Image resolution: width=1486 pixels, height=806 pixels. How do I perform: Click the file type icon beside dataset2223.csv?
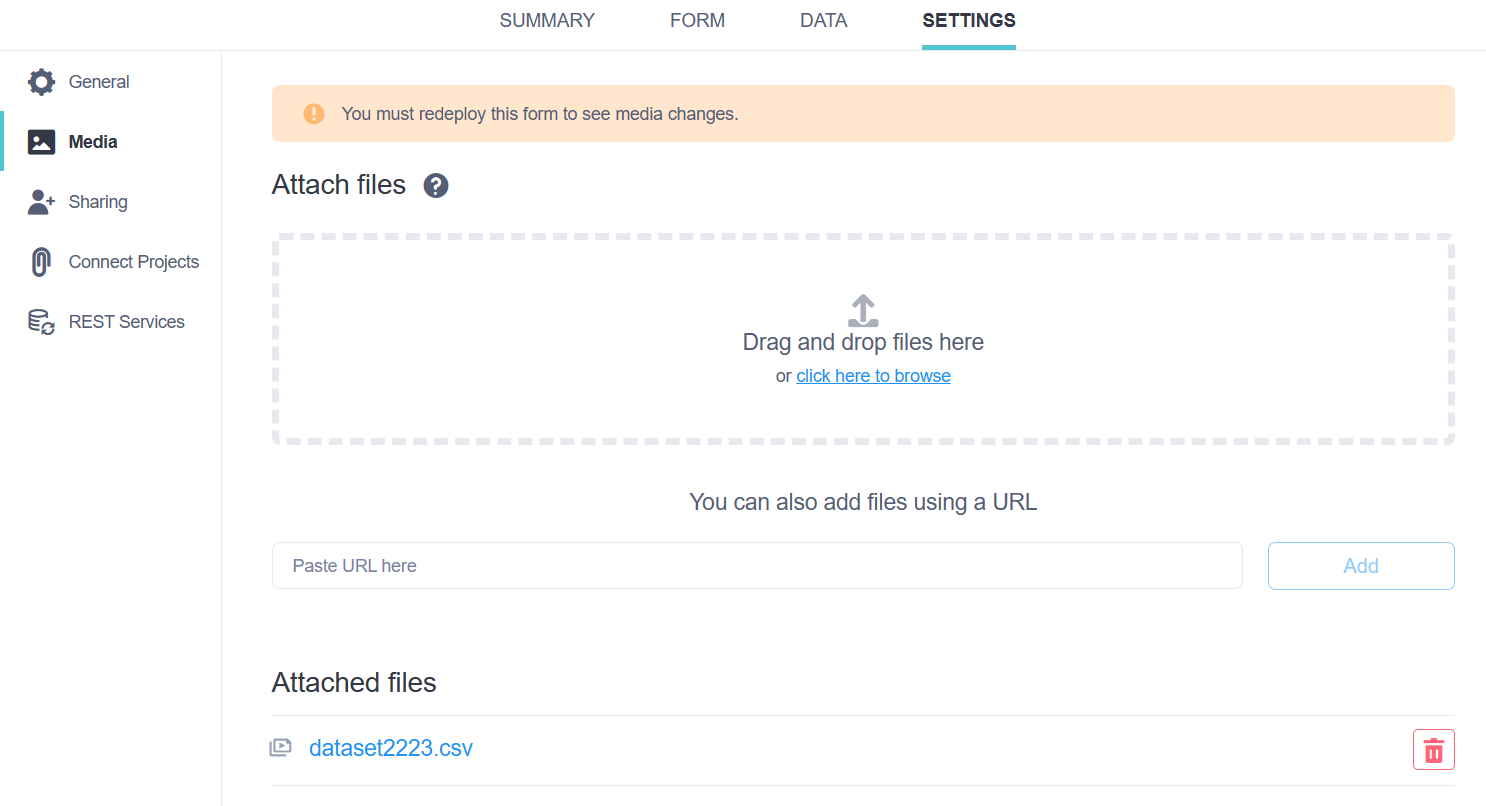(281, 748)
